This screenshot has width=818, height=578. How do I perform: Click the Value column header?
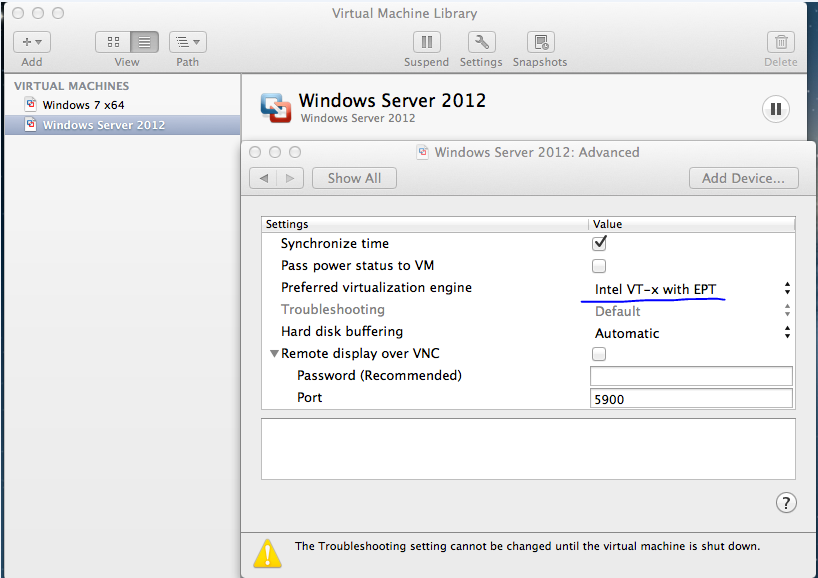click(692, 224)
